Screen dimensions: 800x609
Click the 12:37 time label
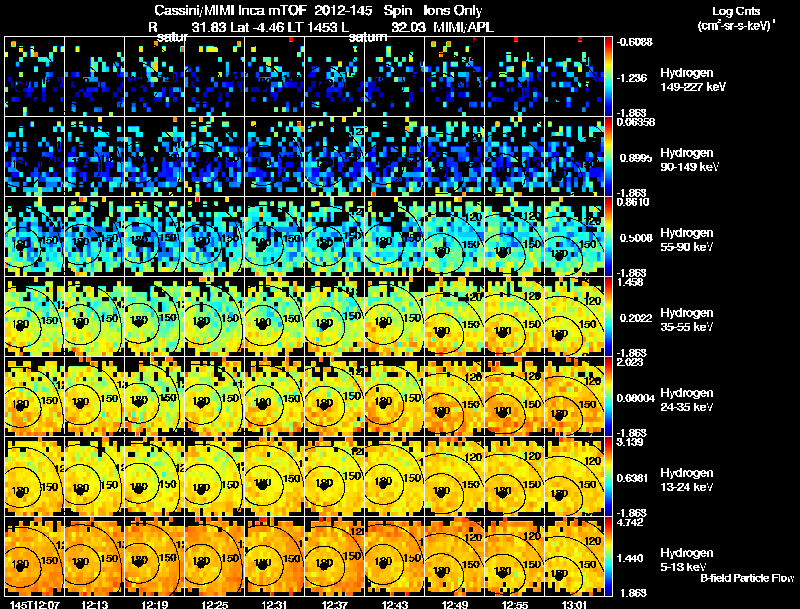335,604
